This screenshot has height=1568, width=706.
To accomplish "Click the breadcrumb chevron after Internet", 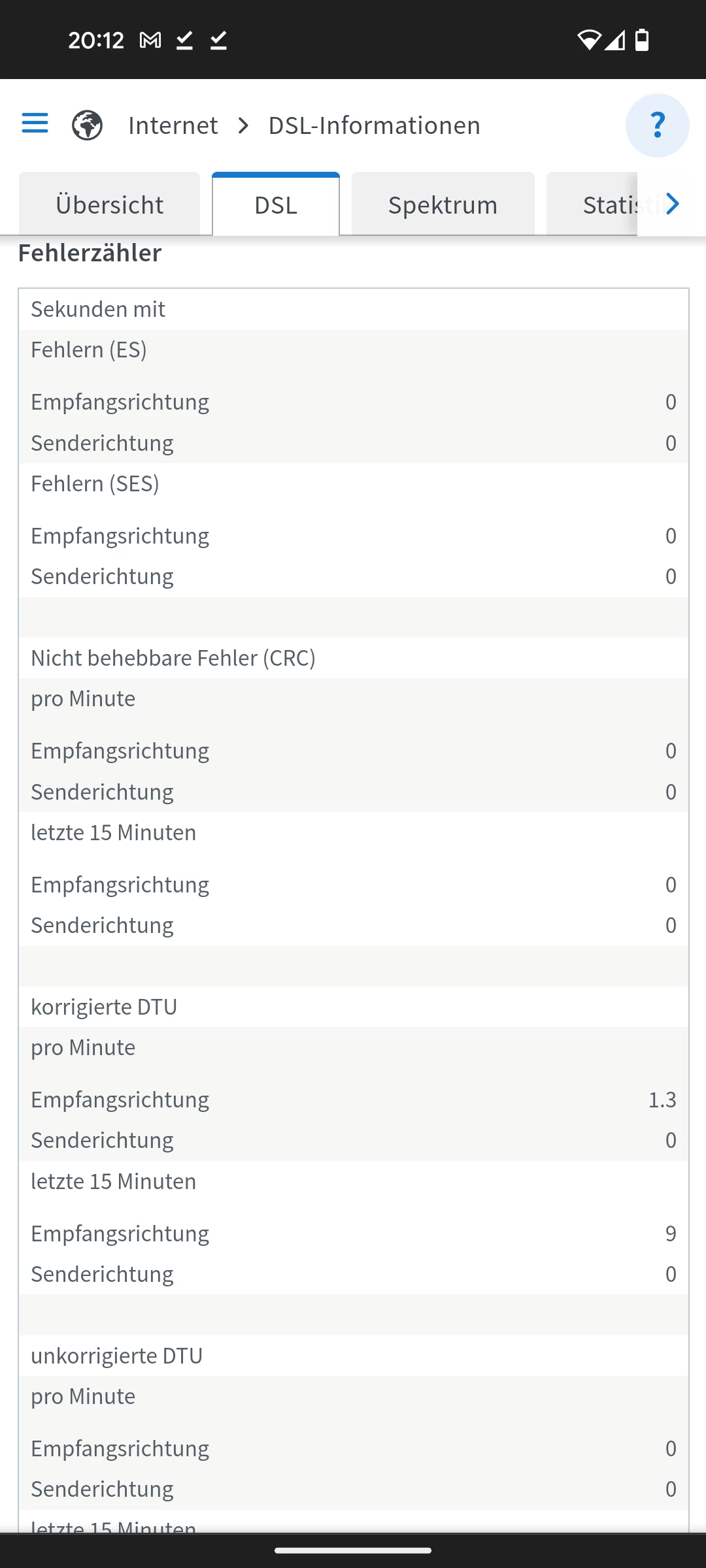I will pos(243,125).
